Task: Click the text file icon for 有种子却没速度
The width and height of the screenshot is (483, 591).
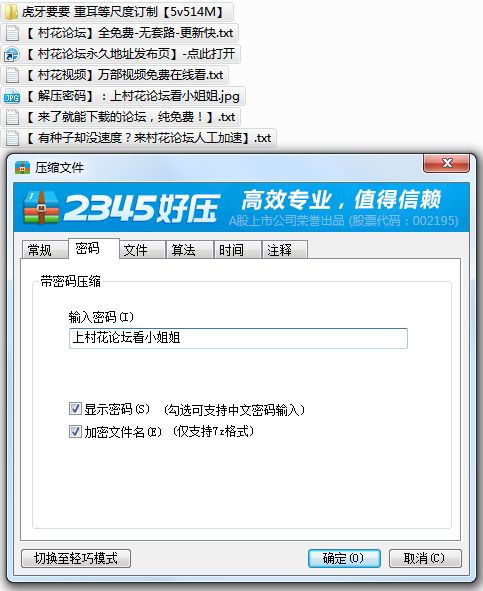Action: [12, 138]
